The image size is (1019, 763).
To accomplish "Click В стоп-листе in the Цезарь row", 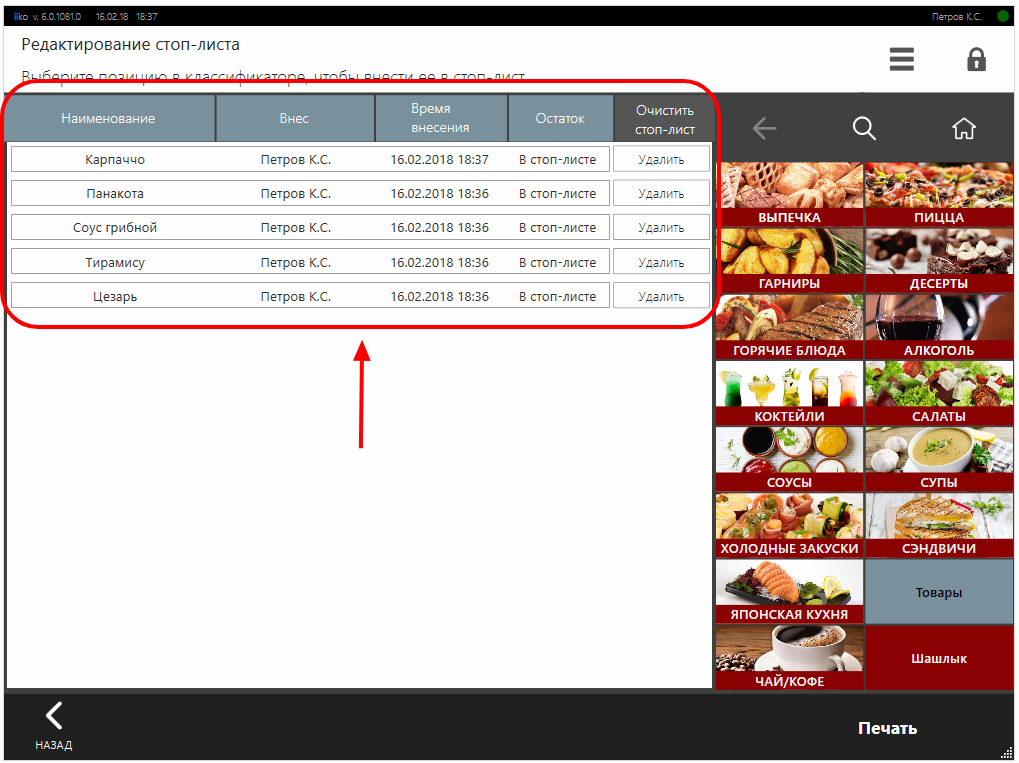I will pyautogui.click(x=558, y=296).
